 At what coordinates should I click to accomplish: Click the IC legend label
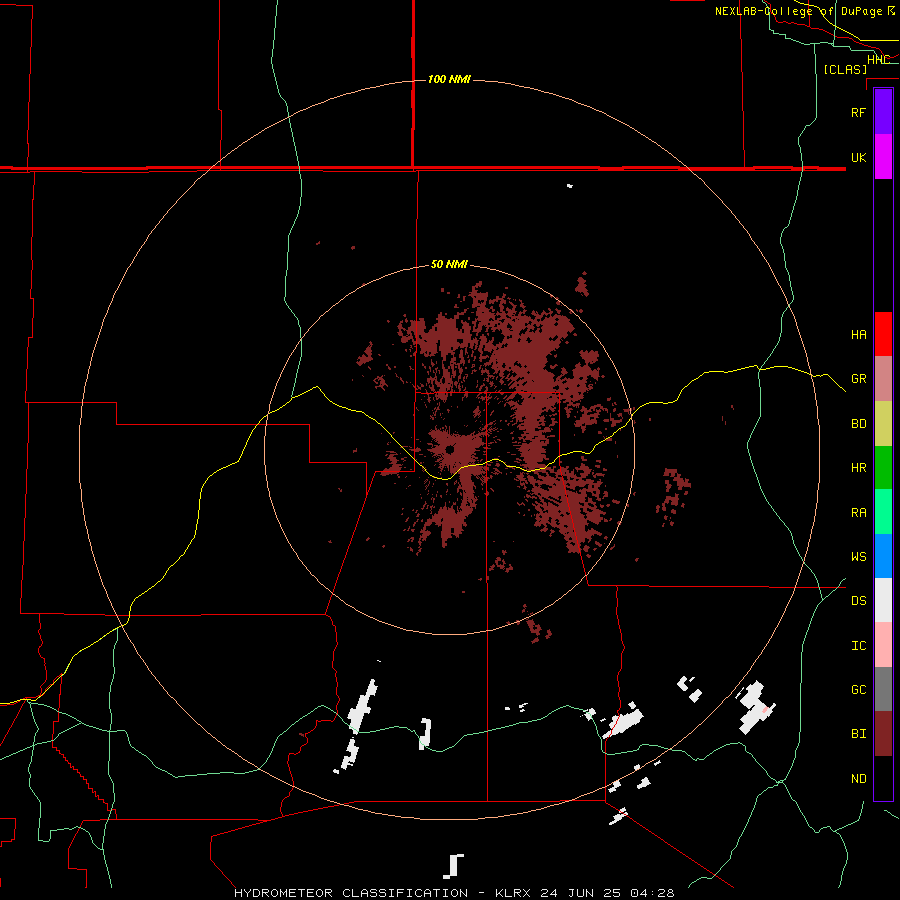coord(858,646)
